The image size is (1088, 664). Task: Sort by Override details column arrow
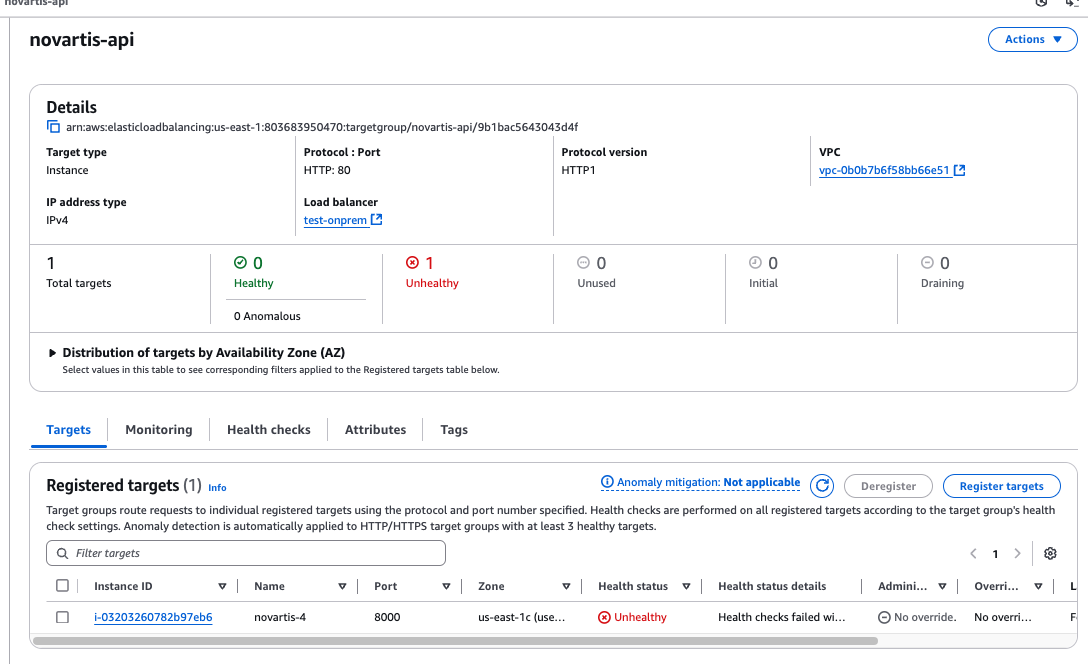tap(1038, 586)
